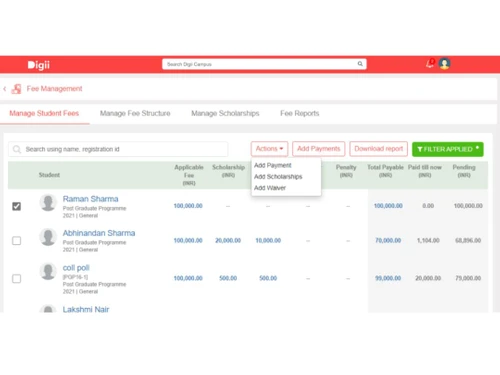The height and width of the screenshot is (375, 500).
Task: Click Raman Sharma's total payable 100,000.00
Action: point(388,206)
